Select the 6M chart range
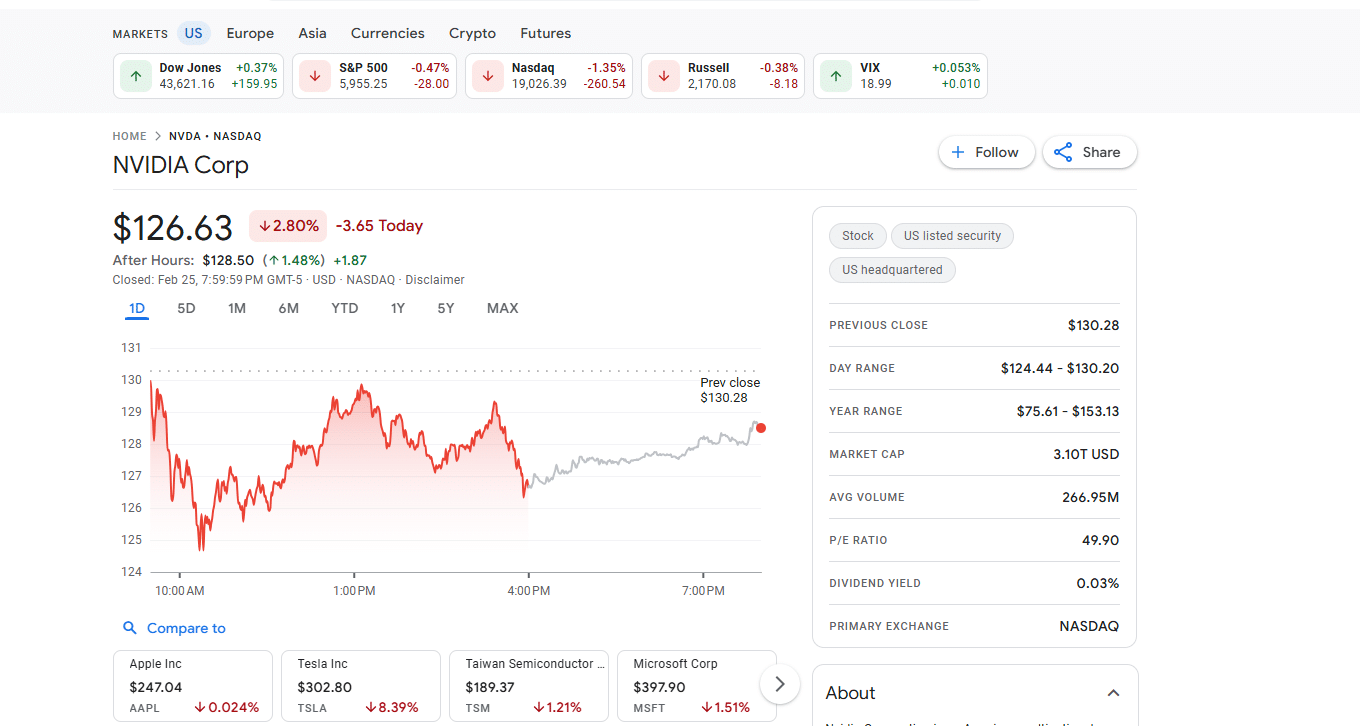1360x726 pixels. tap(289, 308)
